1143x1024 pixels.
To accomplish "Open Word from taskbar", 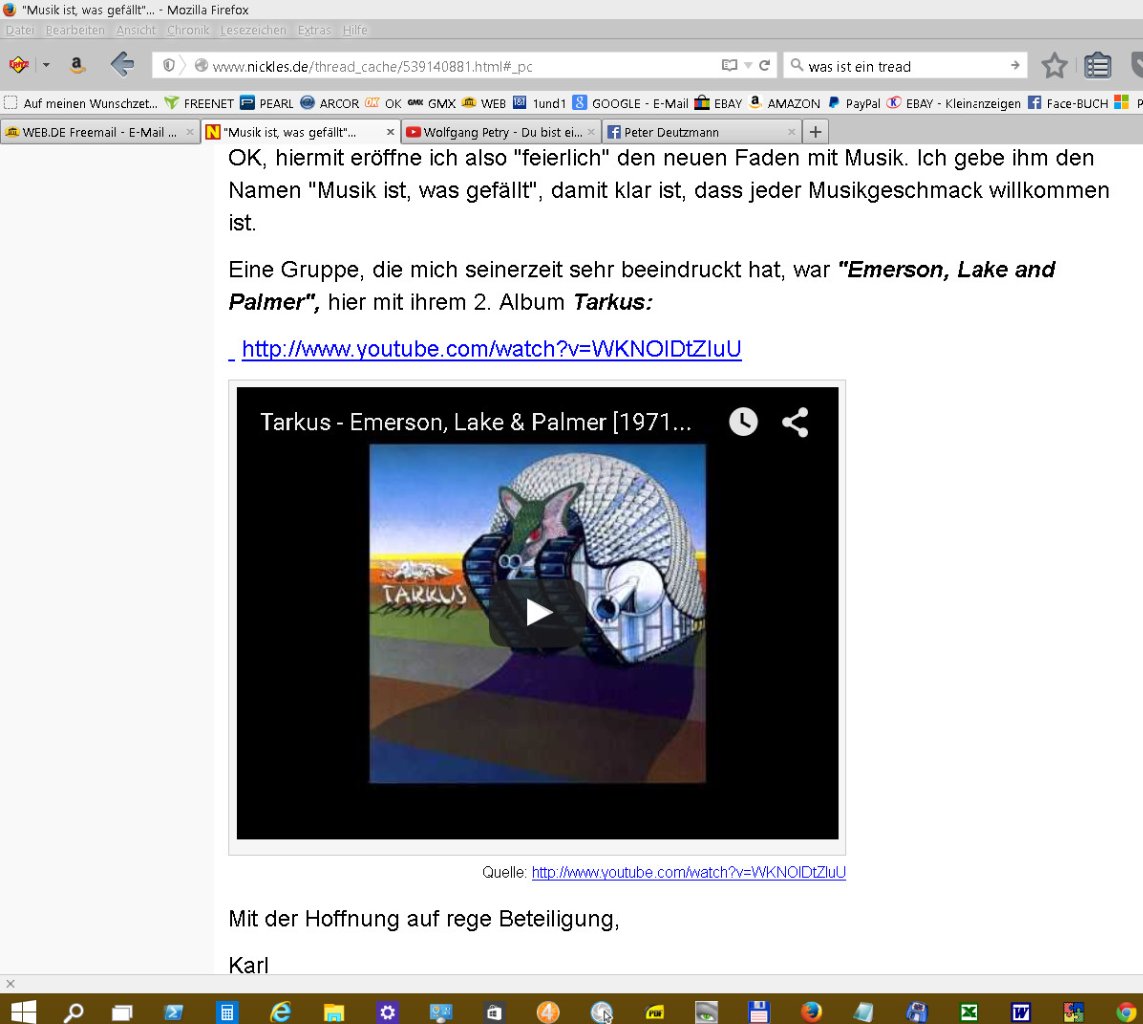I will (1021, 1012).
